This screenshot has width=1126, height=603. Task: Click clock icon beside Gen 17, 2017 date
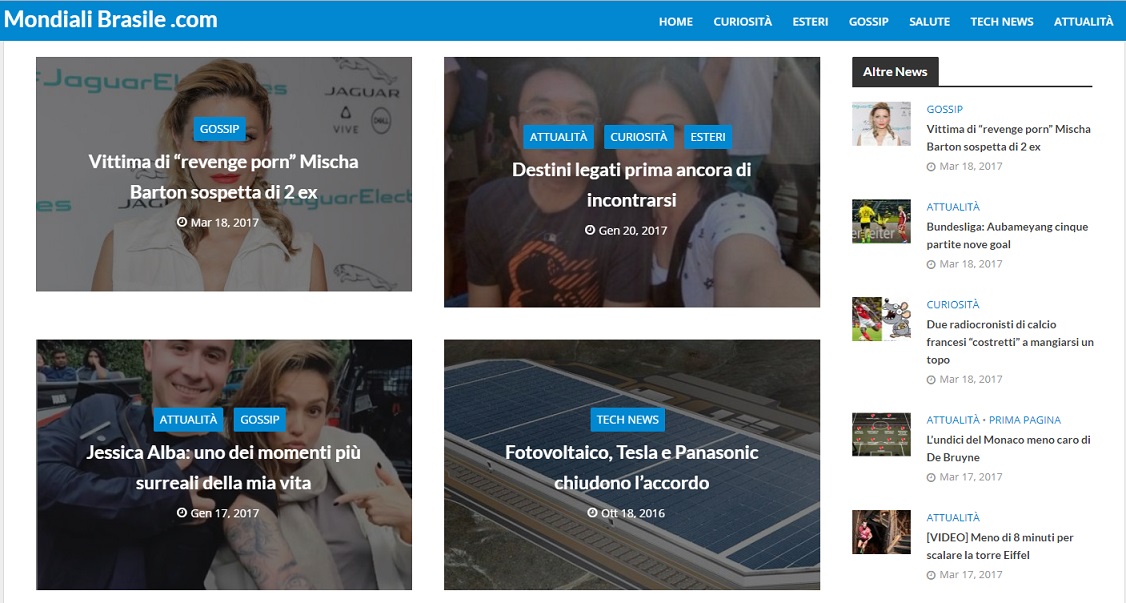pos(182,513)
